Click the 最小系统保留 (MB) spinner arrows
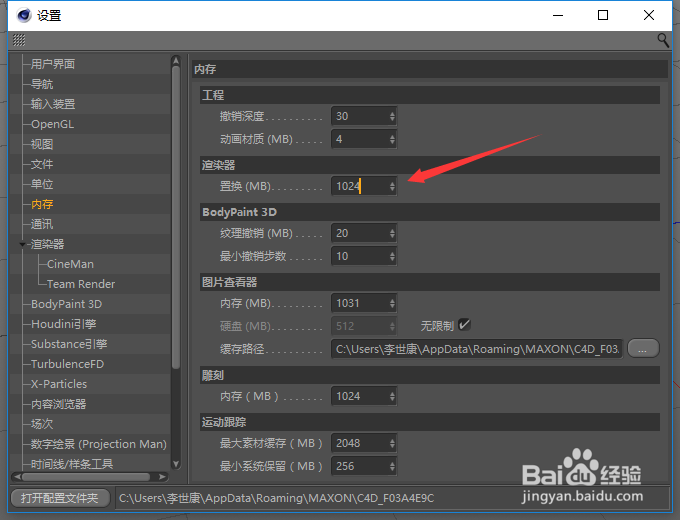 pos(392,466)
